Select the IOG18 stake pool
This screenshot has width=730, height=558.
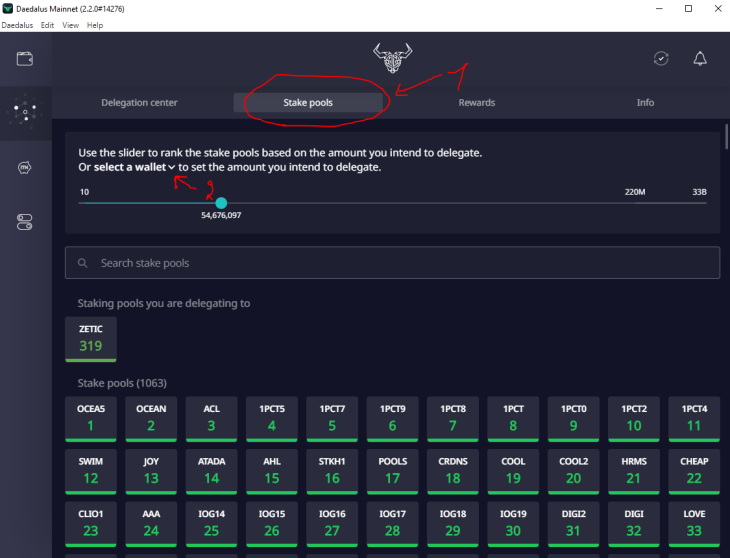[x=453, y=524]
